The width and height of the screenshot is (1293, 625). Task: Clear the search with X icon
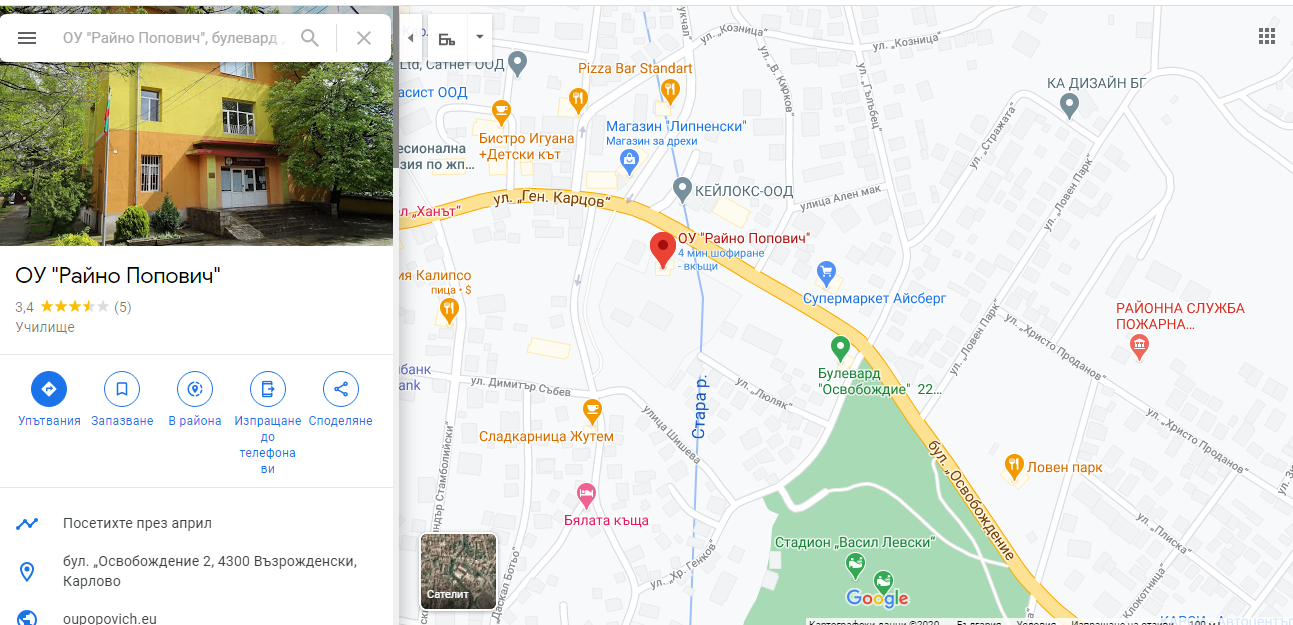364,38
